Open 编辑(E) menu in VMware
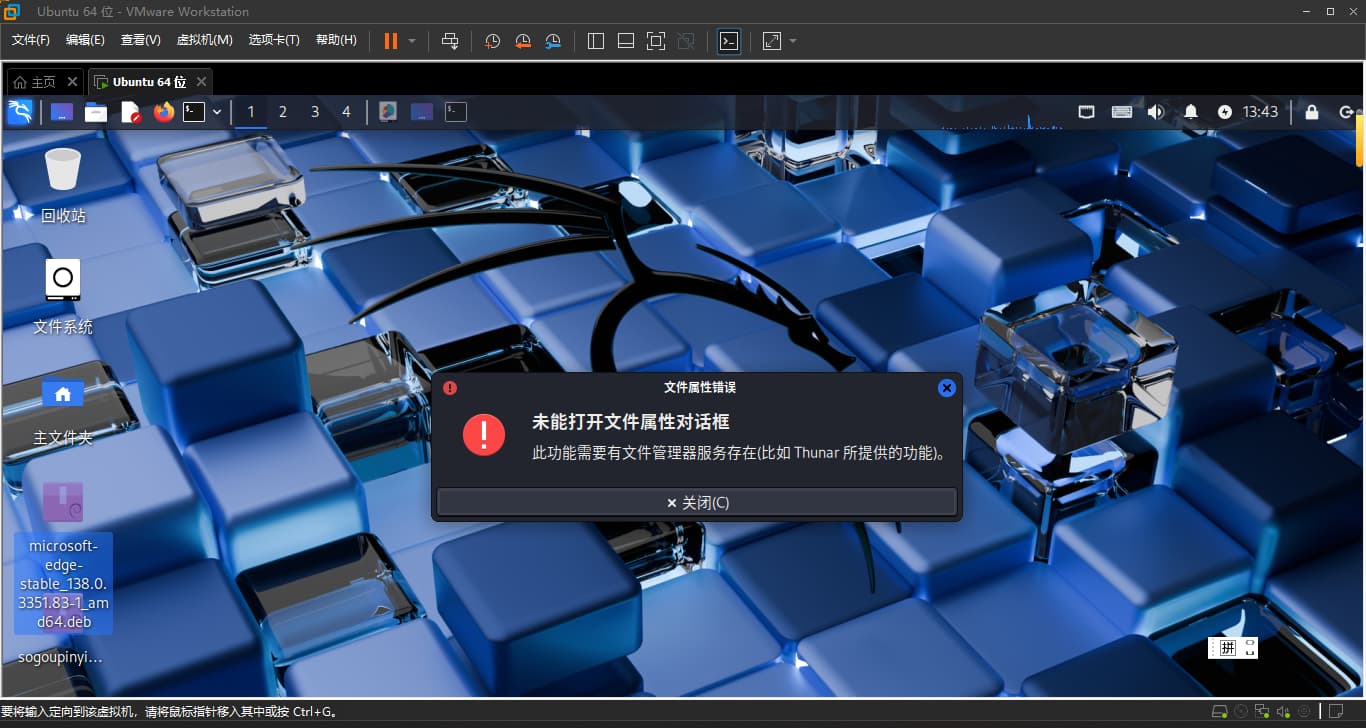 pos(85,40)
